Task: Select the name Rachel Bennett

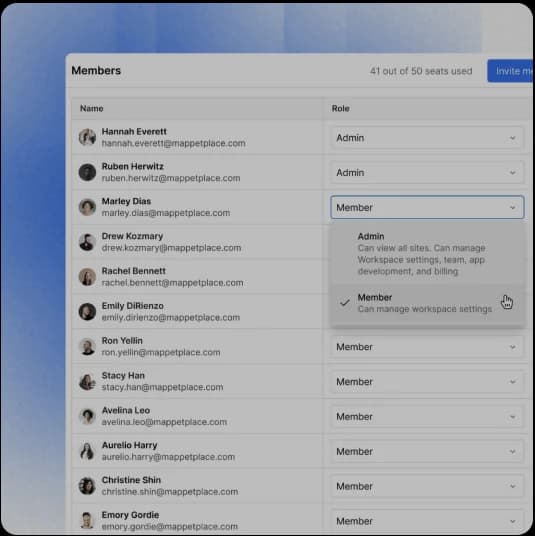Action: click(134, 271)
